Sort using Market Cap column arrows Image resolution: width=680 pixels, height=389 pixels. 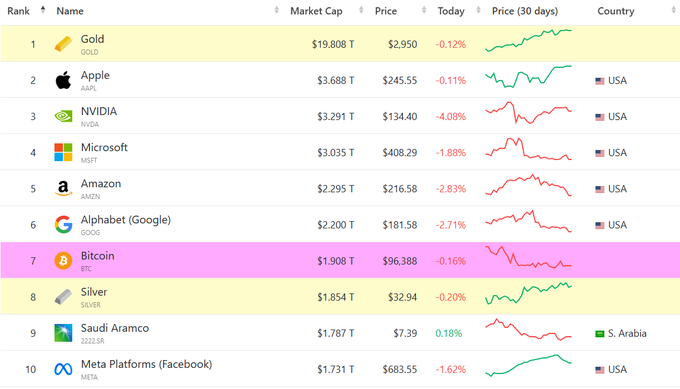[361, 10]
